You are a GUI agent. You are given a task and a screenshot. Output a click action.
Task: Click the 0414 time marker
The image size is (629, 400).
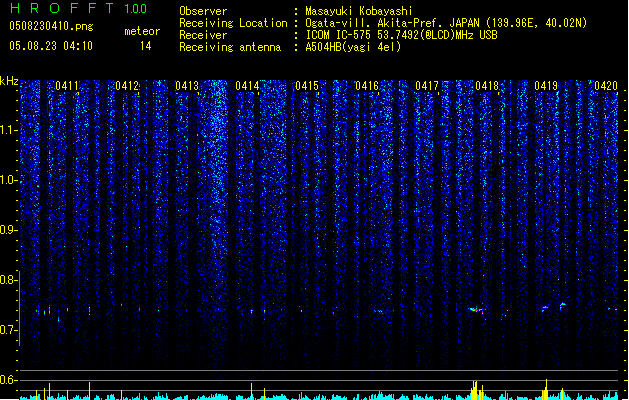pyautogui.click(x=247, y=86)
